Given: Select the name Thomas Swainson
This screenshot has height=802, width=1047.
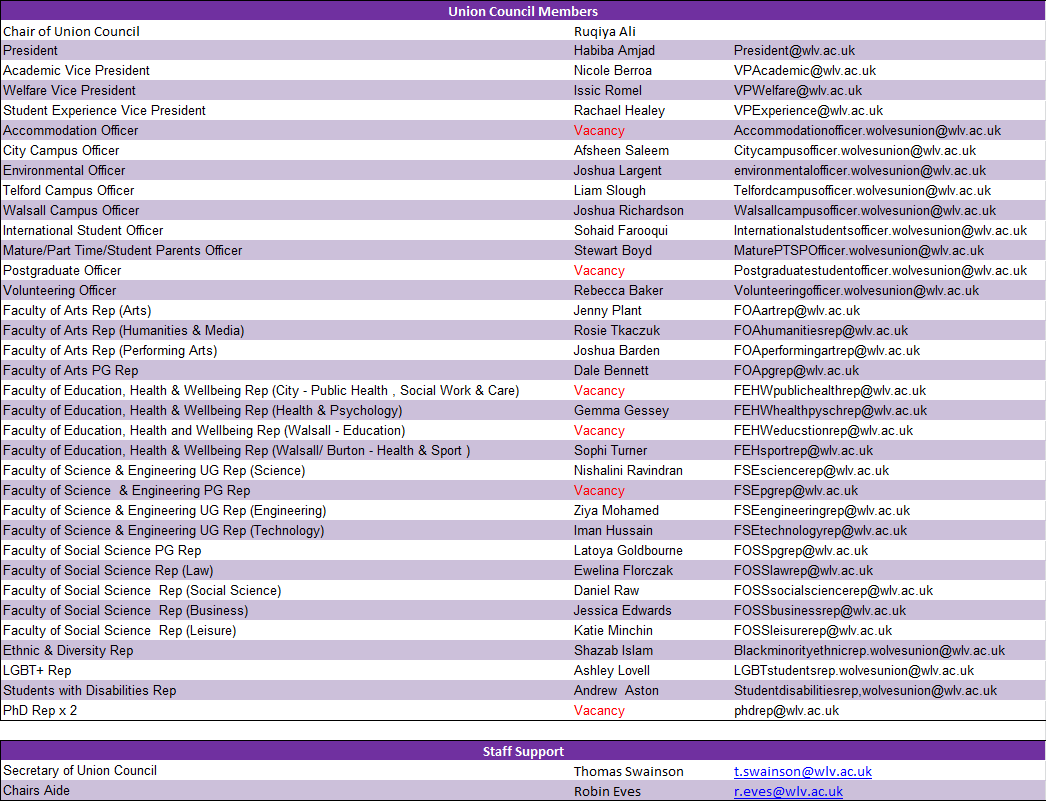Looking at the screenshot, I should (x=628, y=772).
